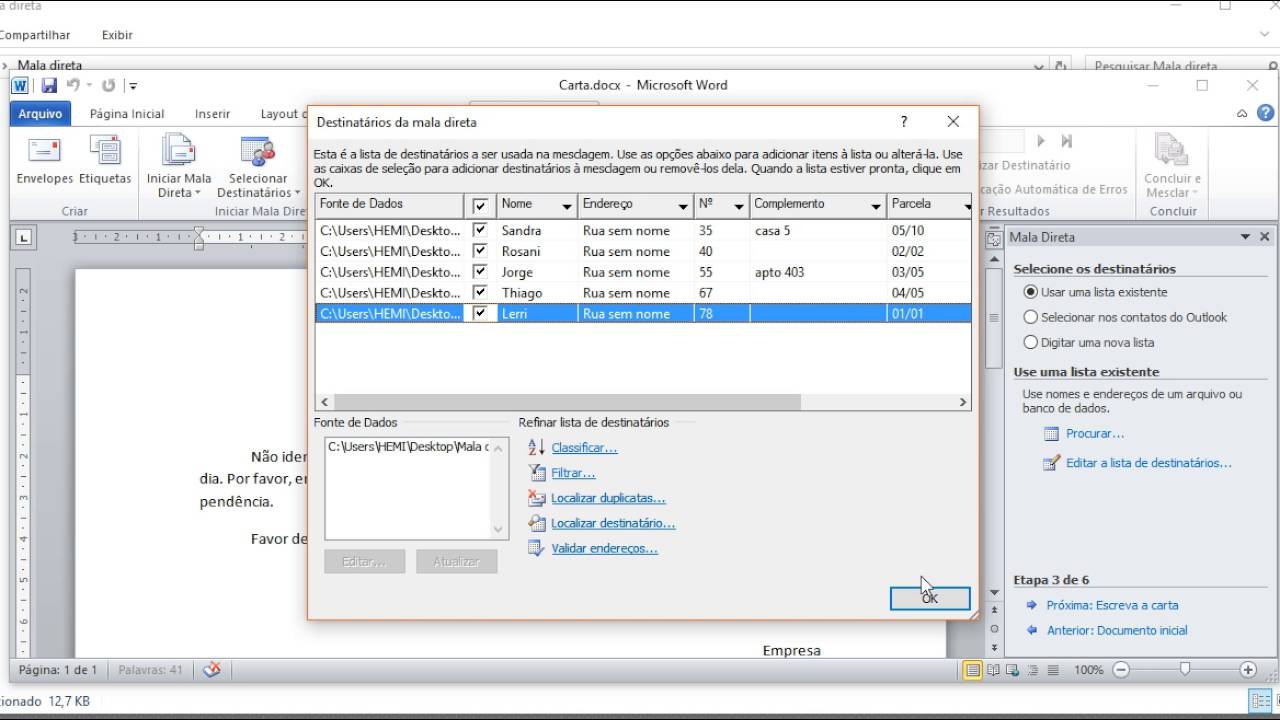Image resolution: width=1280 pixels, height=720 pixels.
Task: Click the details view icon in Explorer window
Action: 1261,701
